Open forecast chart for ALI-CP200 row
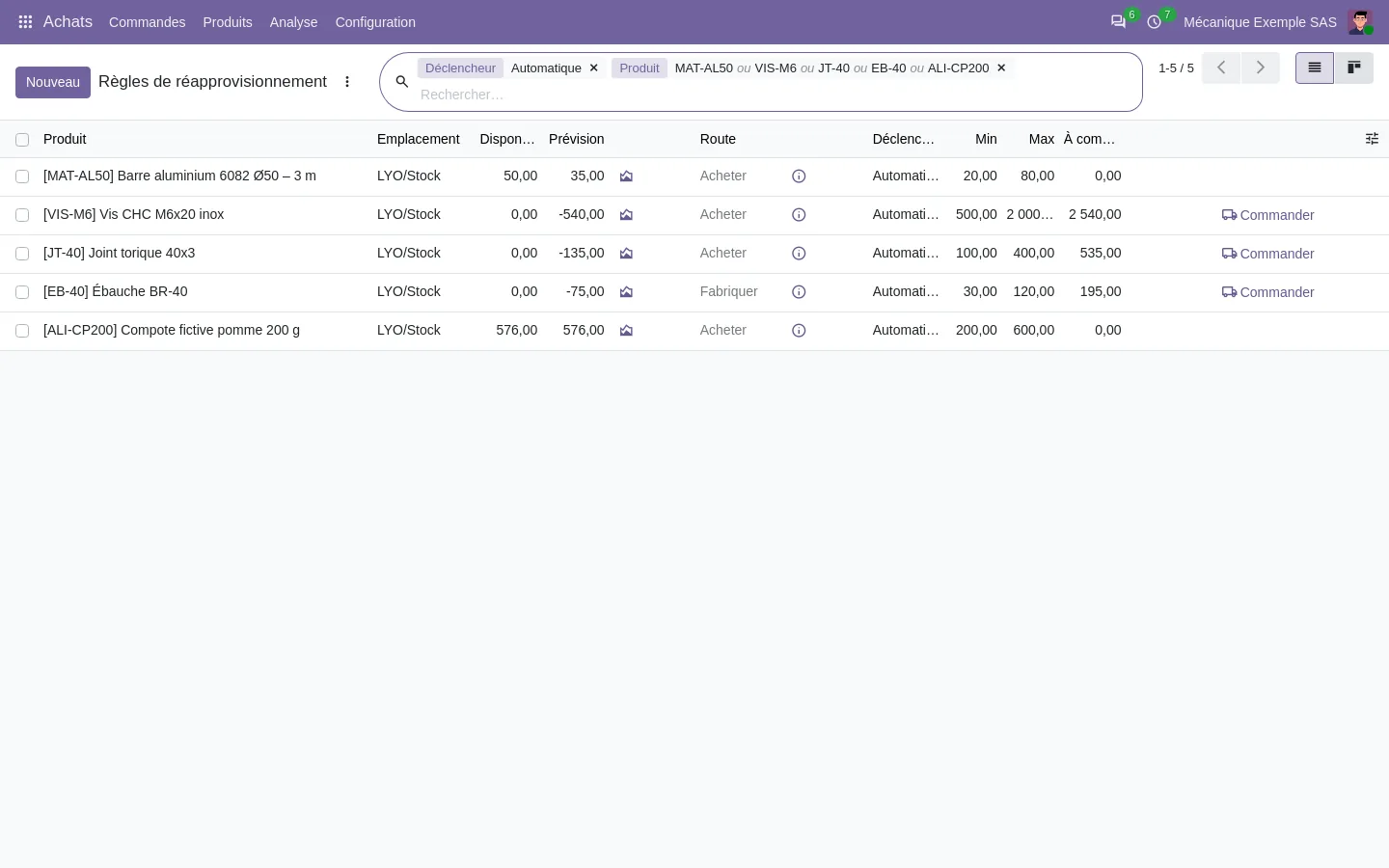This screenshot has width=1389, height=868. click(x=626, y=331)
